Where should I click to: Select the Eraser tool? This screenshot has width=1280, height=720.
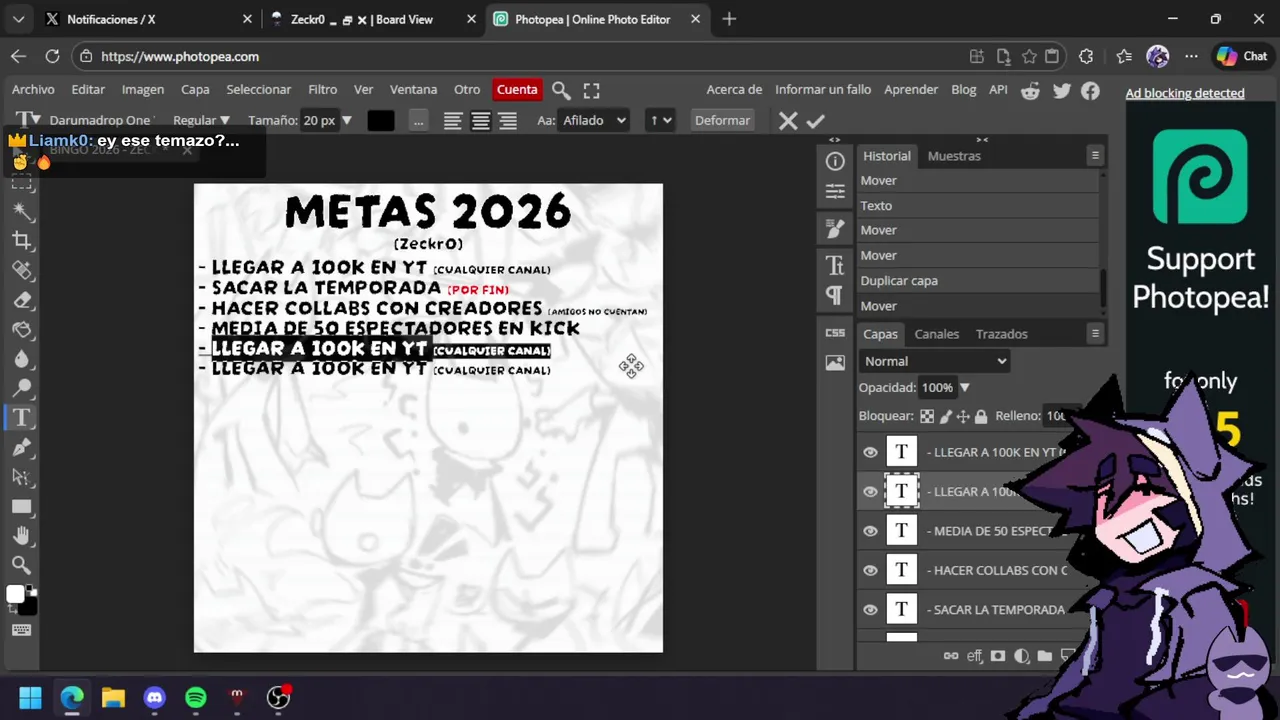tap(22, 299)
